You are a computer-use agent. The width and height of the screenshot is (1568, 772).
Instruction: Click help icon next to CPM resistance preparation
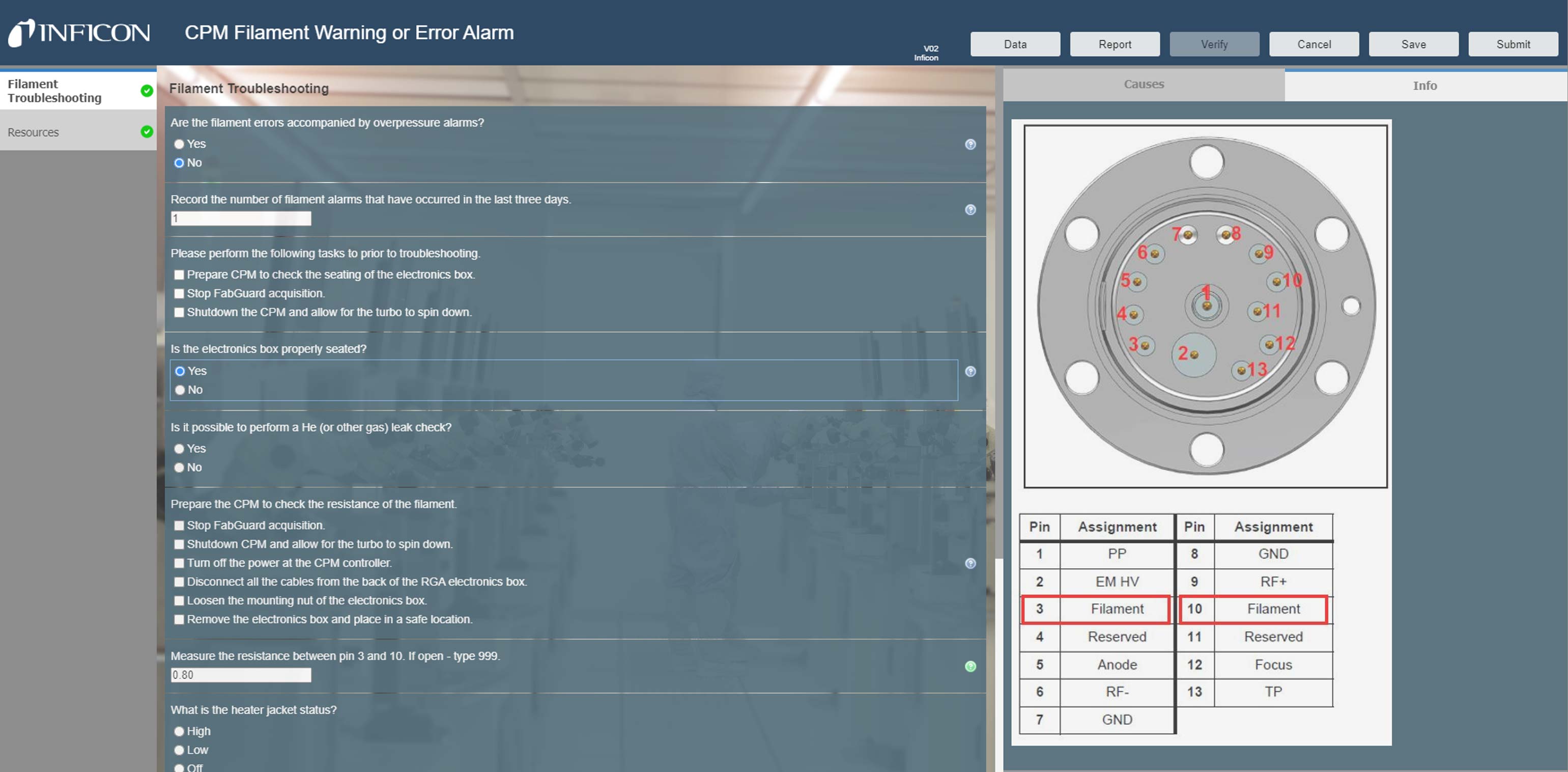(x=970, y=563)
